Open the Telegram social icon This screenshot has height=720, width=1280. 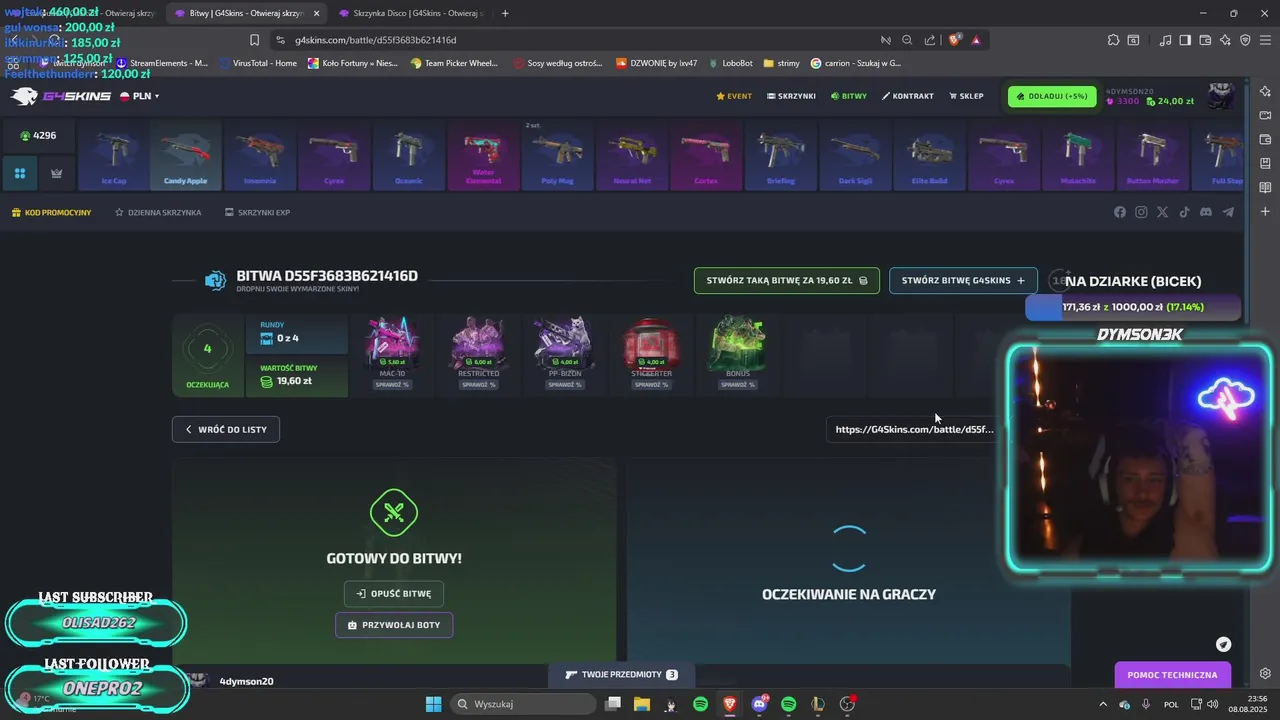pyautogui.click(x=1228, y=212)
